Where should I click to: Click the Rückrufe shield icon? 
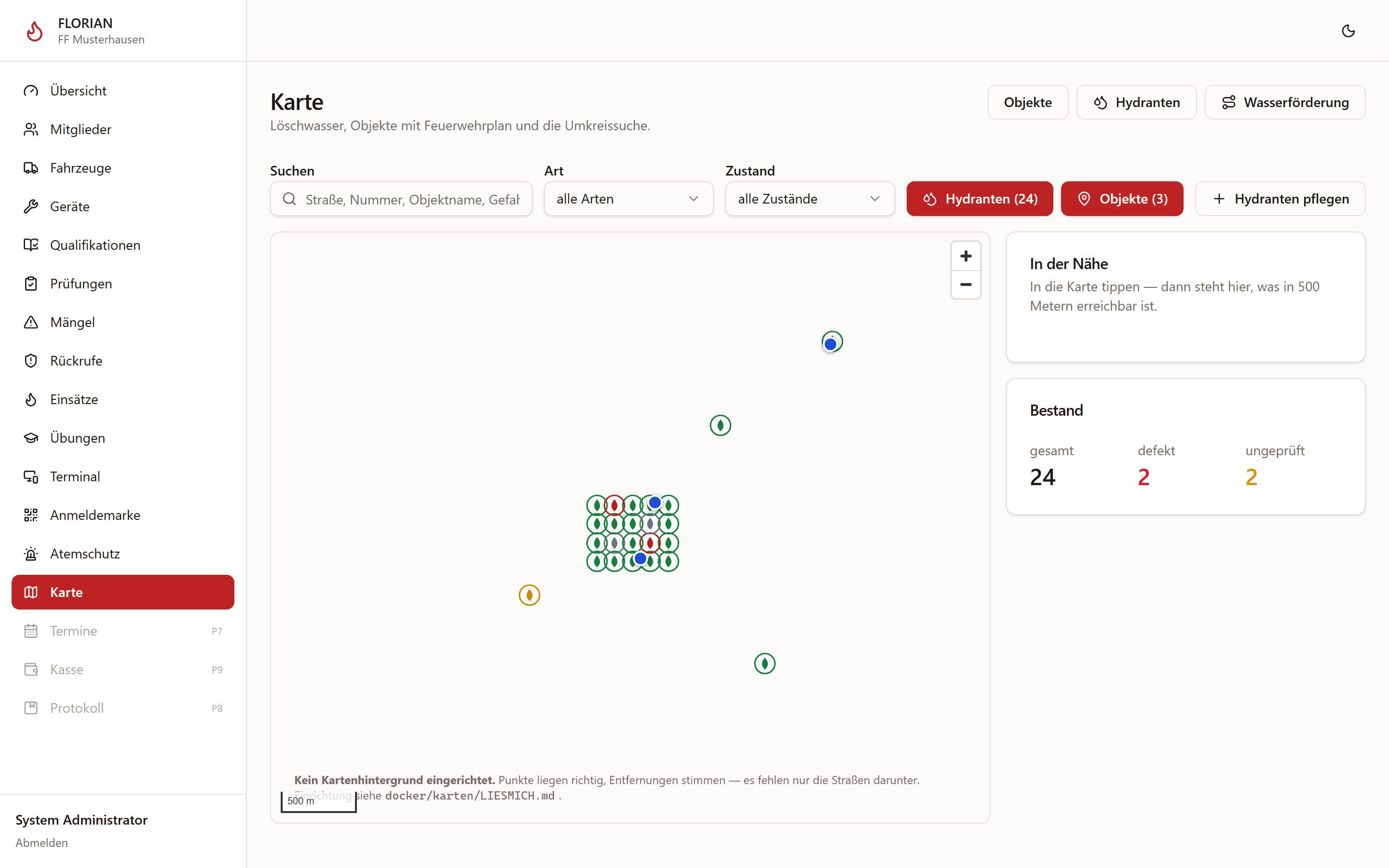(x=31, y=361)
